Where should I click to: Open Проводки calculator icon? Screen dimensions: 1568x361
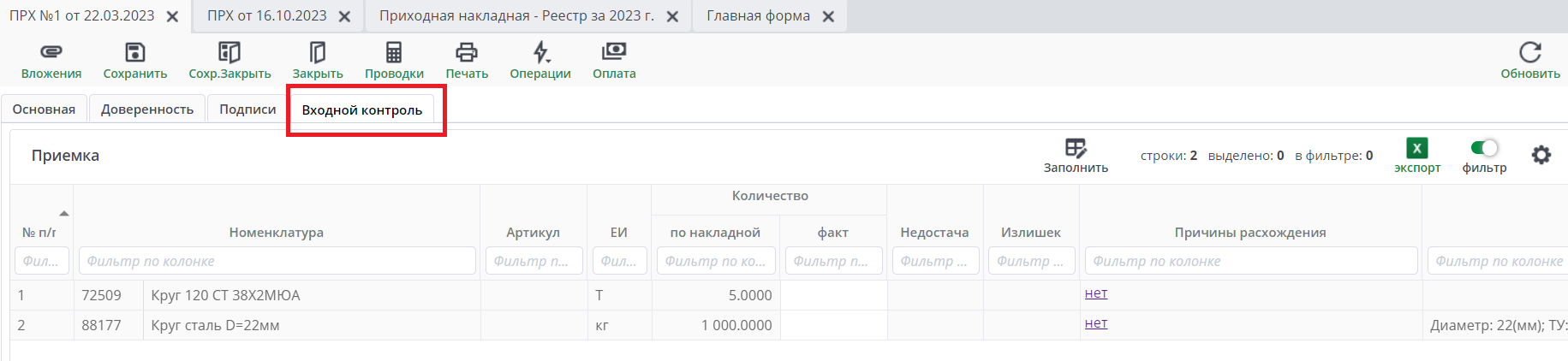pos(394,53)
